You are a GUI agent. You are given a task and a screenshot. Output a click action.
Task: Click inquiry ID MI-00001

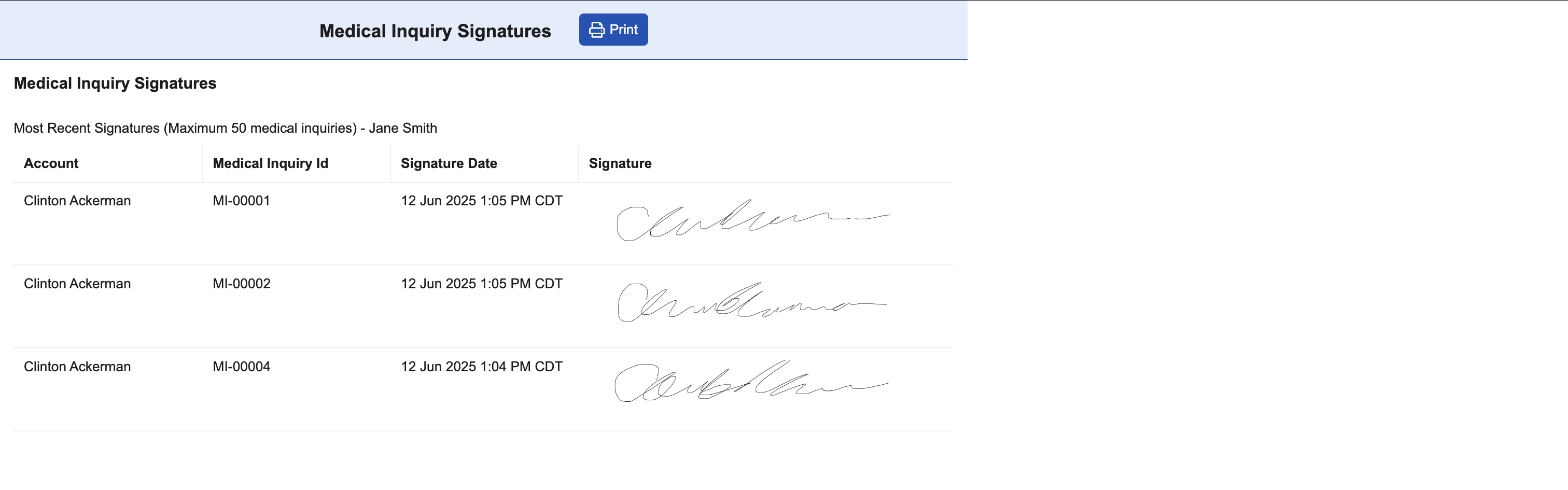241,201
